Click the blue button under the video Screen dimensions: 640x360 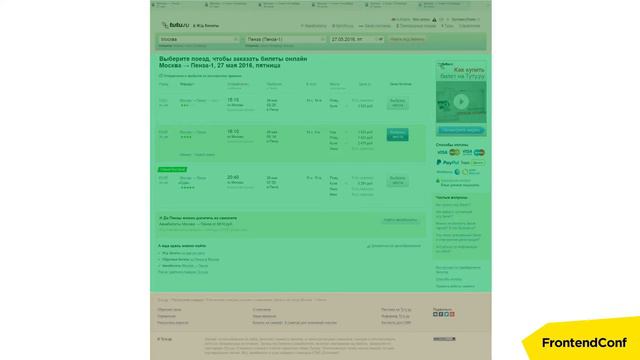461,130
